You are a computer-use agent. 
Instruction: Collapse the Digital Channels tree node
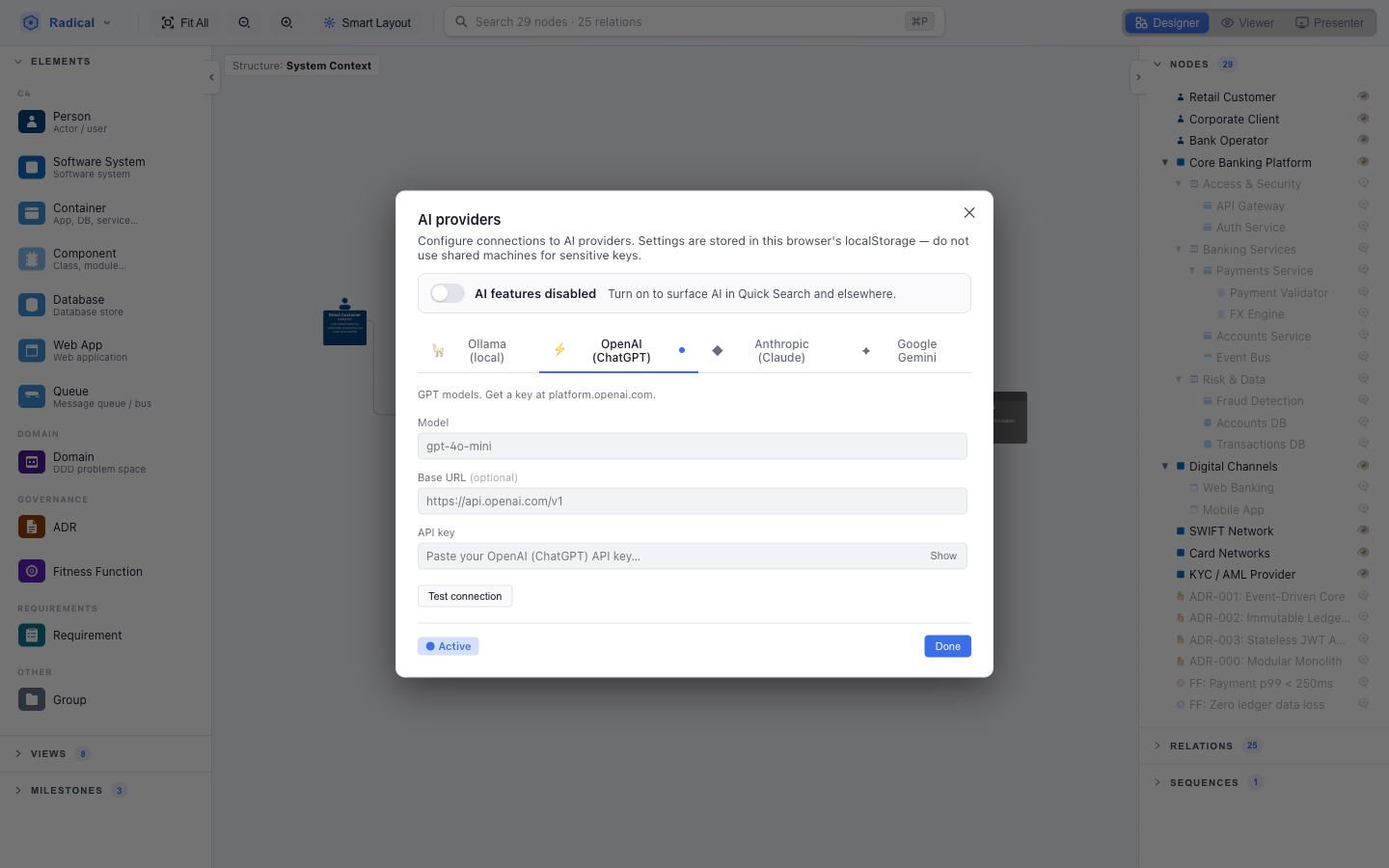click(1165, 466)
